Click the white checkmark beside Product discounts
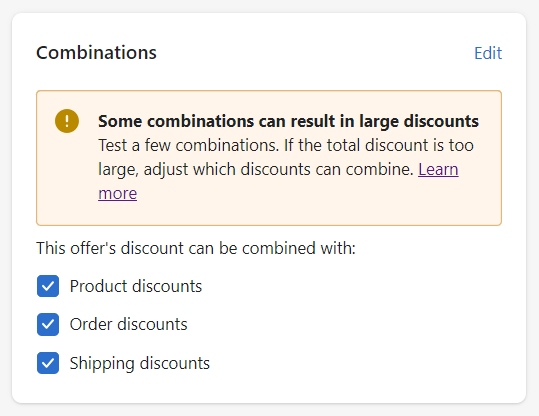The image size is (539, 416). 48,286
